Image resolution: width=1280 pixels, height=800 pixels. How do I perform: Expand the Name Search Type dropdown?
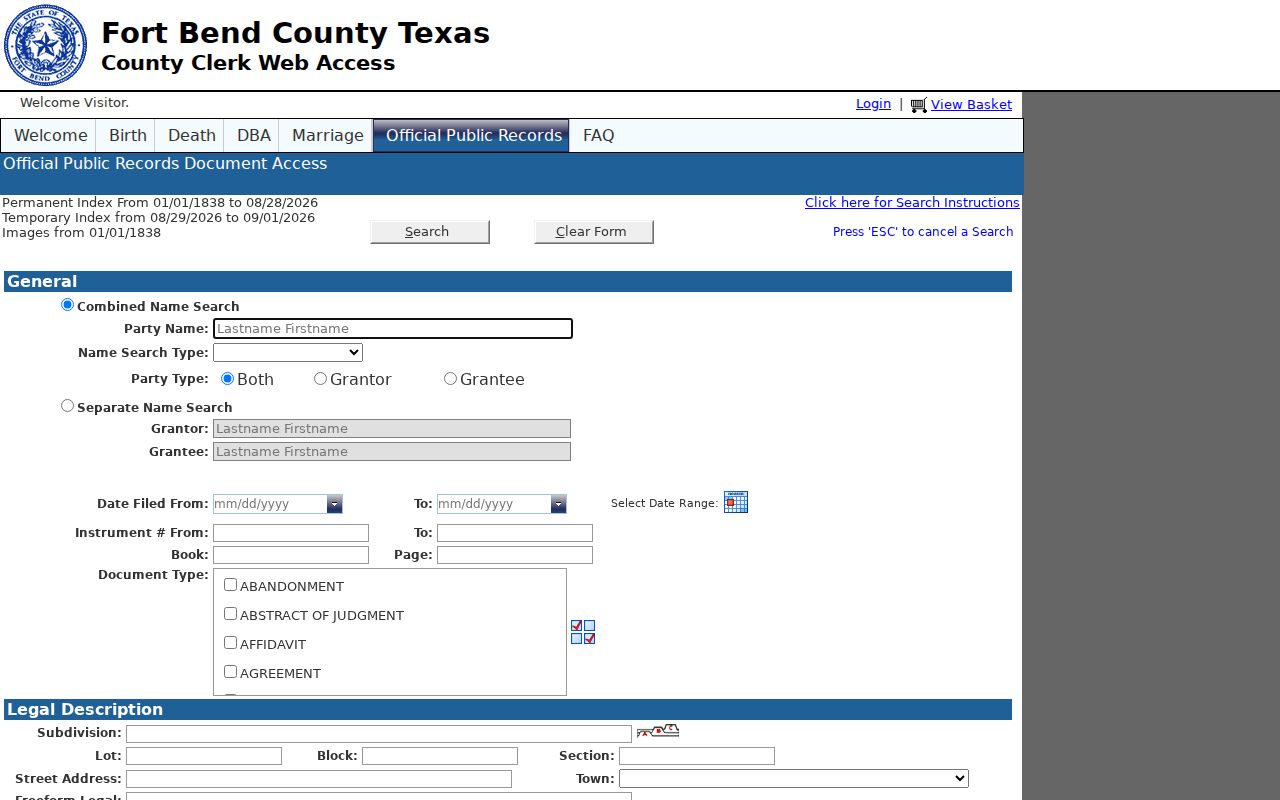pos(288,352)
